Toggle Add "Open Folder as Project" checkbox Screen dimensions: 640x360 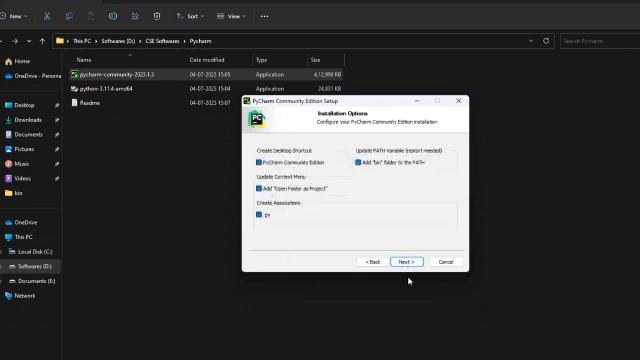click(x=259, y=189)
